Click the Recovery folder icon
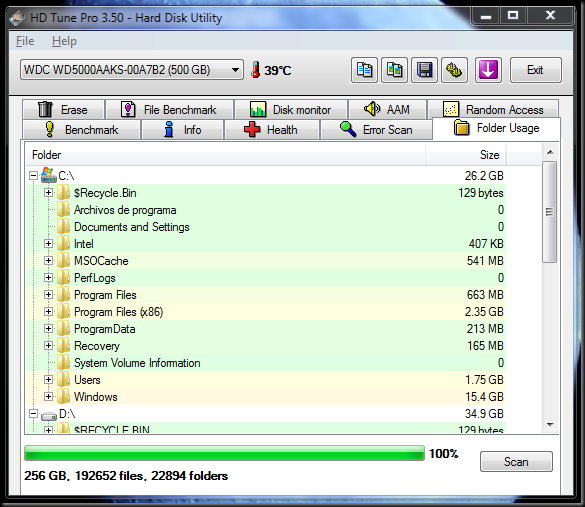 (x=63, y=345)
